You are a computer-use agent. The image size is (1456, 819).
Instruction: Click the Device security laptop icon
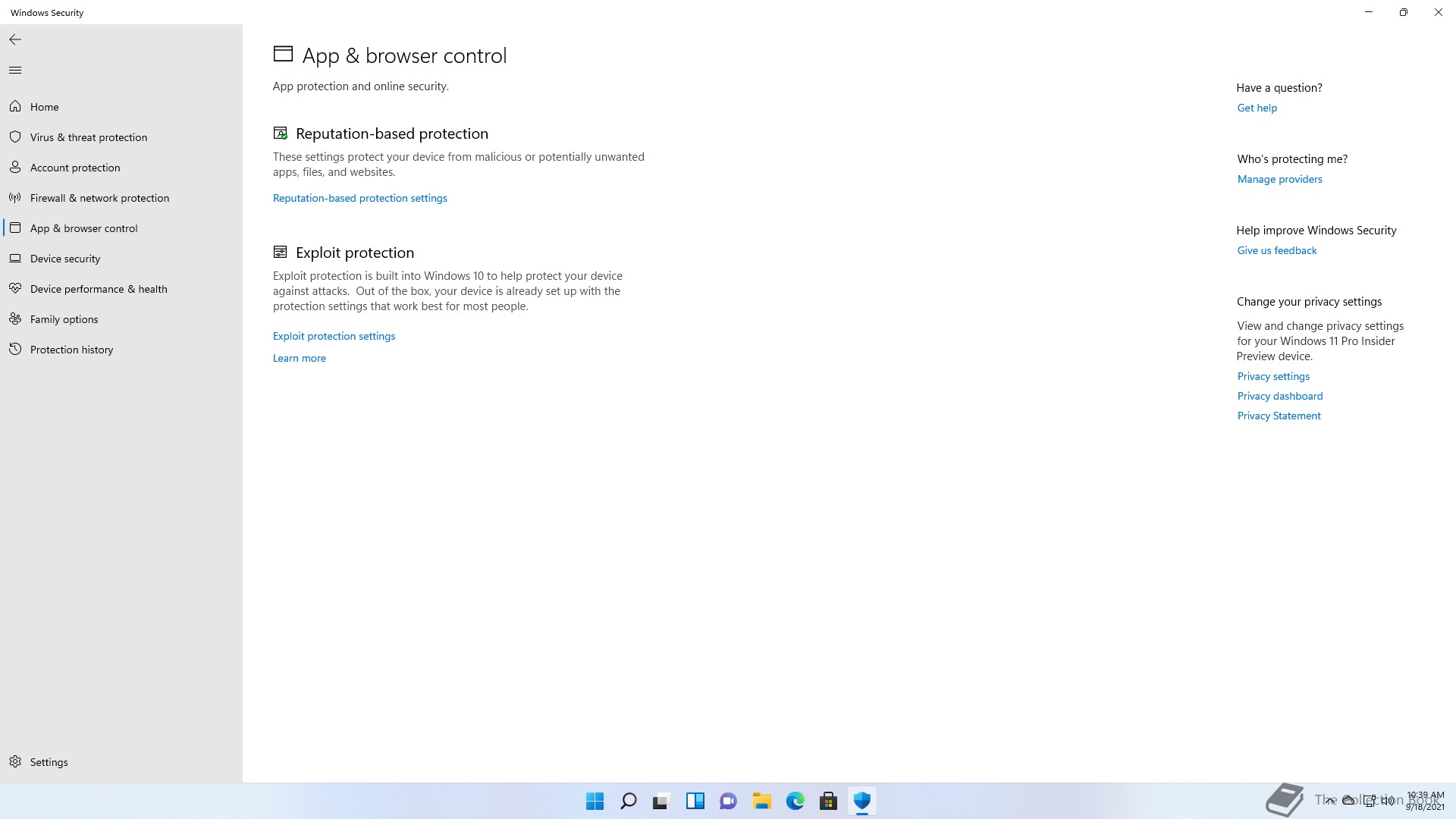coord(15,258)
